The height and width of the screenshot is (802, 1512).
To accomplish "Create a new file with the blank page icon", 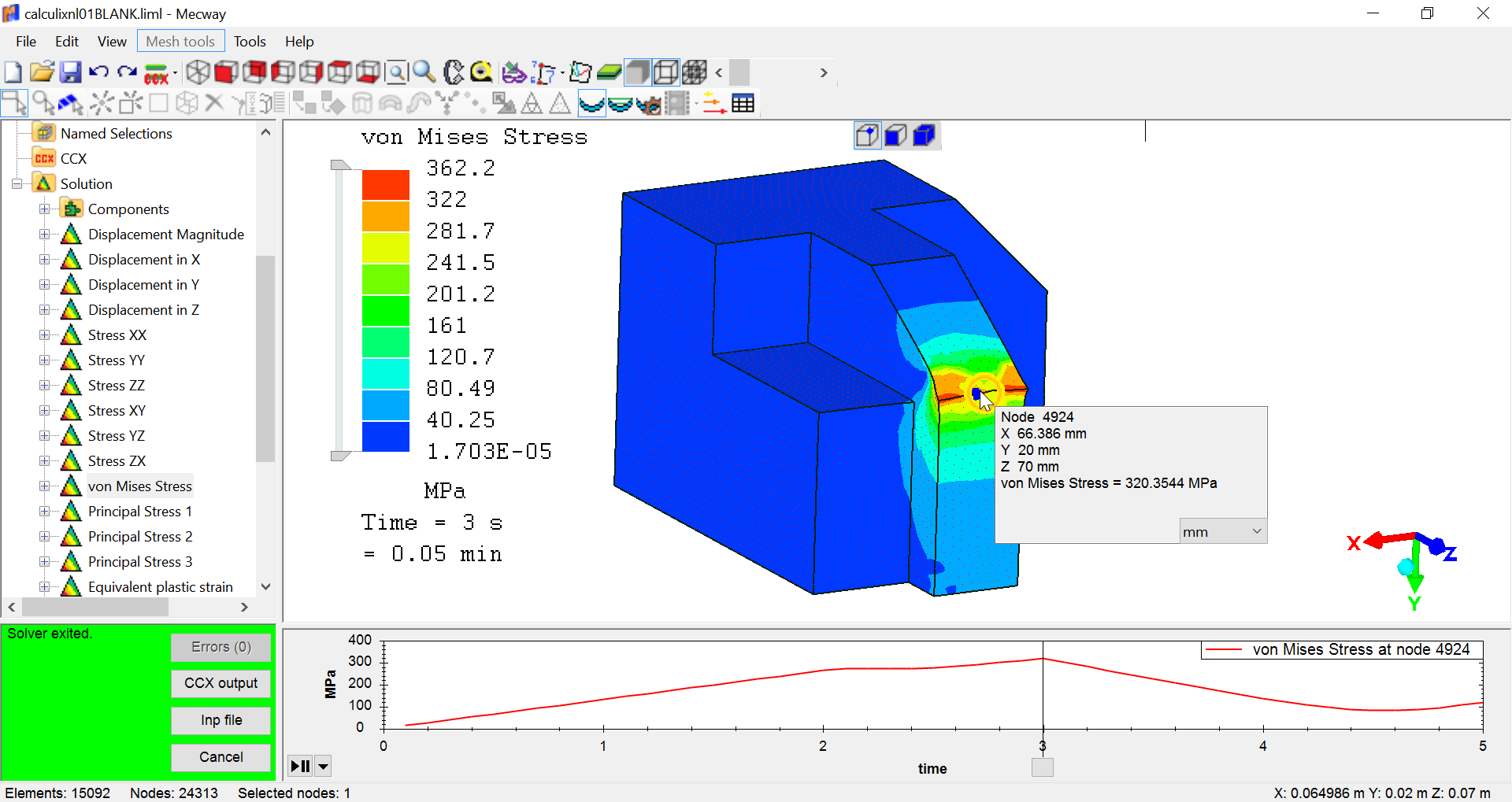I will coord(13,72).
